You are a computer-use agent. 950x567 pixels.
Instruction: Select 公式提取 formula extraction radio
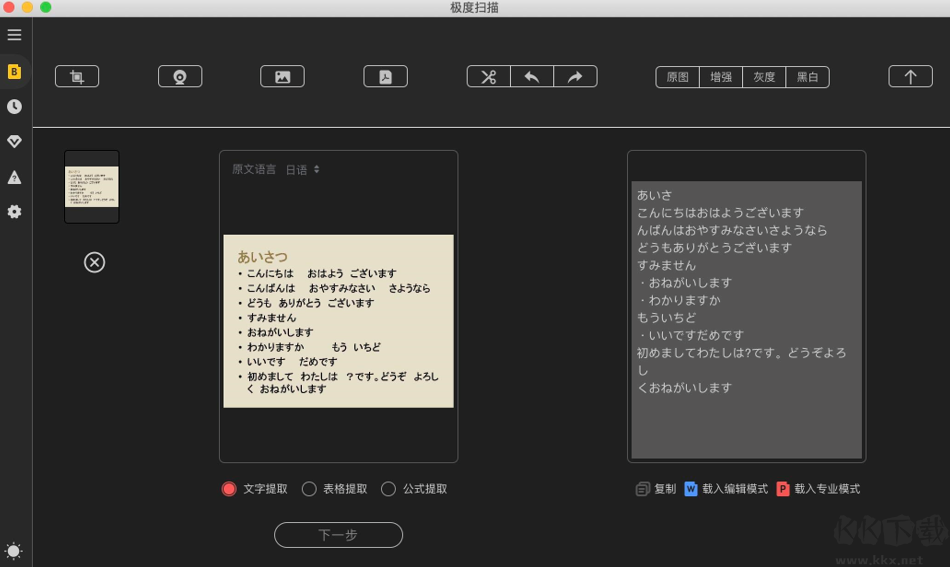pyautogui.click(x=388, y=489)
